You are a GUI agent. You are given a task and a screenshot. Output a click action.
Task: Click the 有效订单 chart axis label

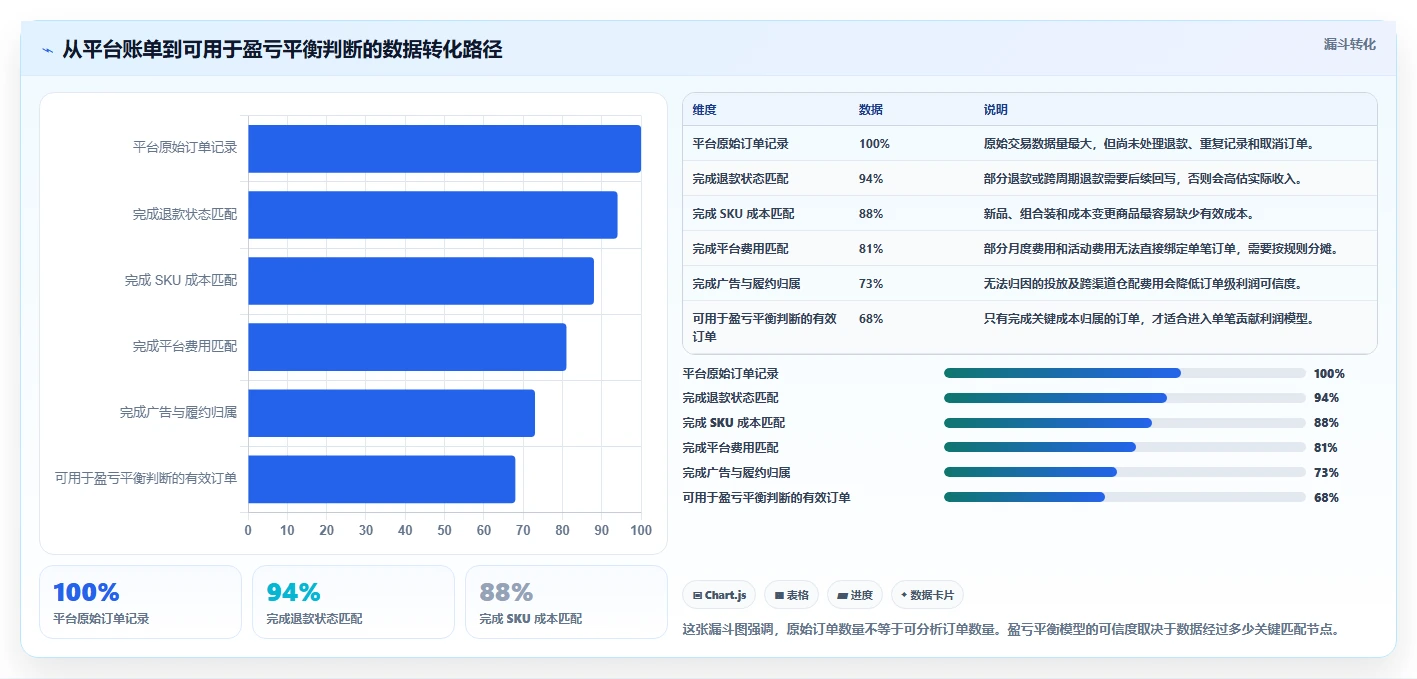(x=146, y=479)
